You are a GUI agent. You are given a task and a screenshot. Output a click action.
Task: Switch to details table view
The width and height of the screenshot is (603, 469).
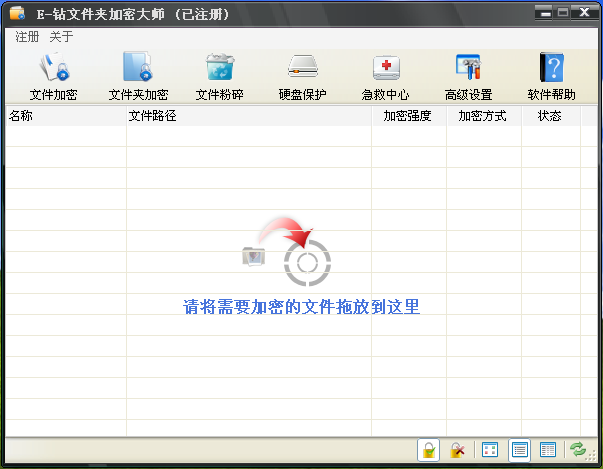coord(548,450)
